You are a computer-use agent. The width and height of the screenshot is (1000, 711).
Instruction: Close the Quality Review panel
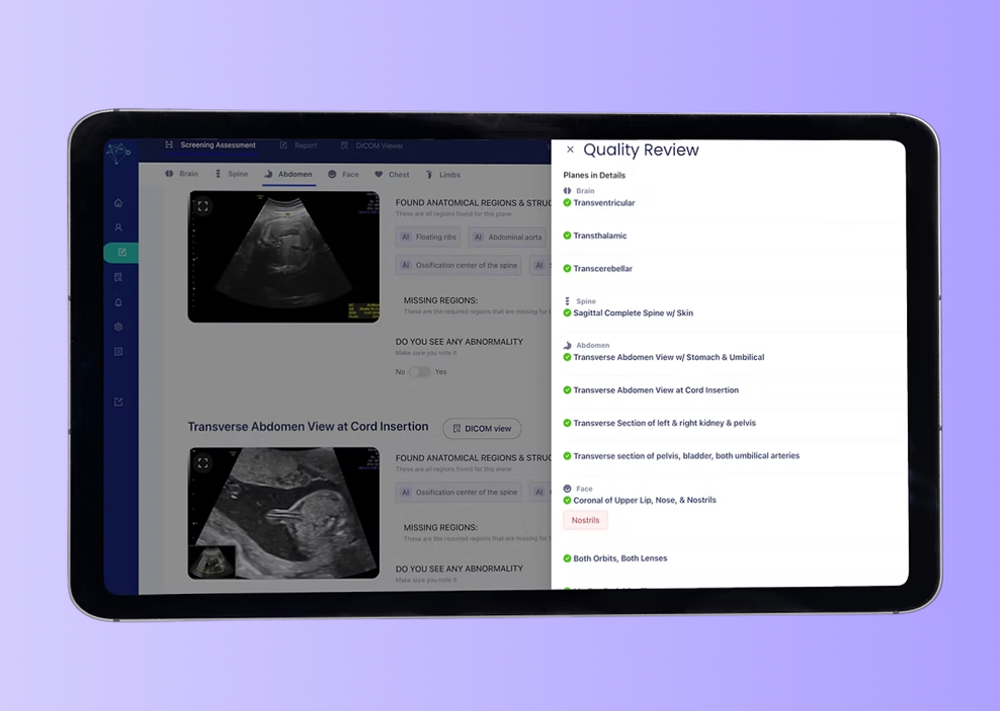click(x=570, y=150)
